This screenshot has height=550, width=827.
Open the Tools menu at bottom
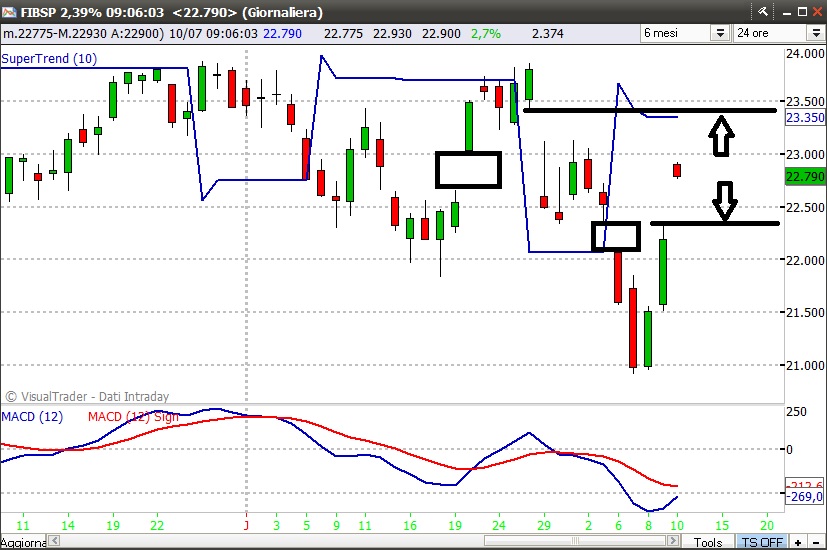(708, 542)
